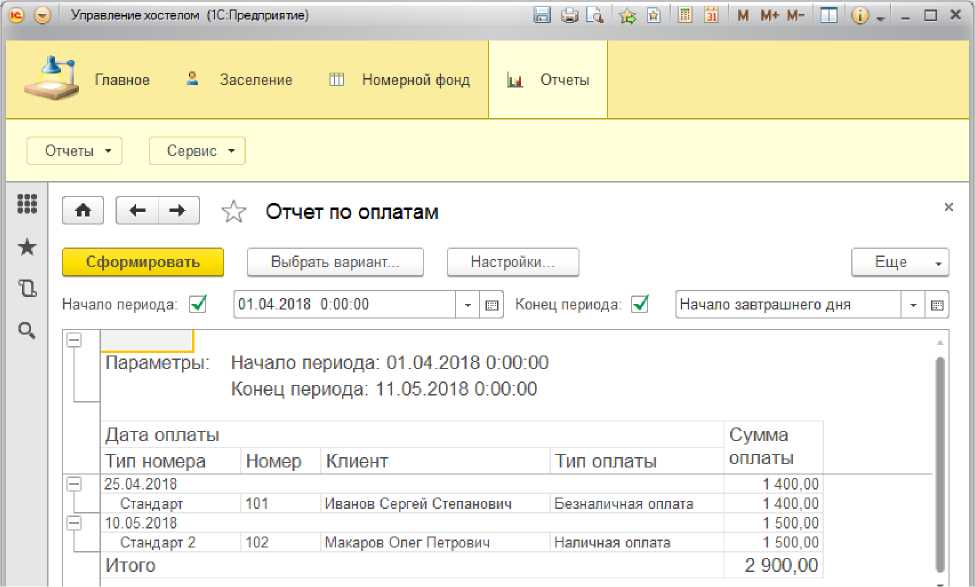The width and height of the screenshot is (975, 587).
Task: Open the Сервис dropdown menu
Action: (x=197, y=151)
